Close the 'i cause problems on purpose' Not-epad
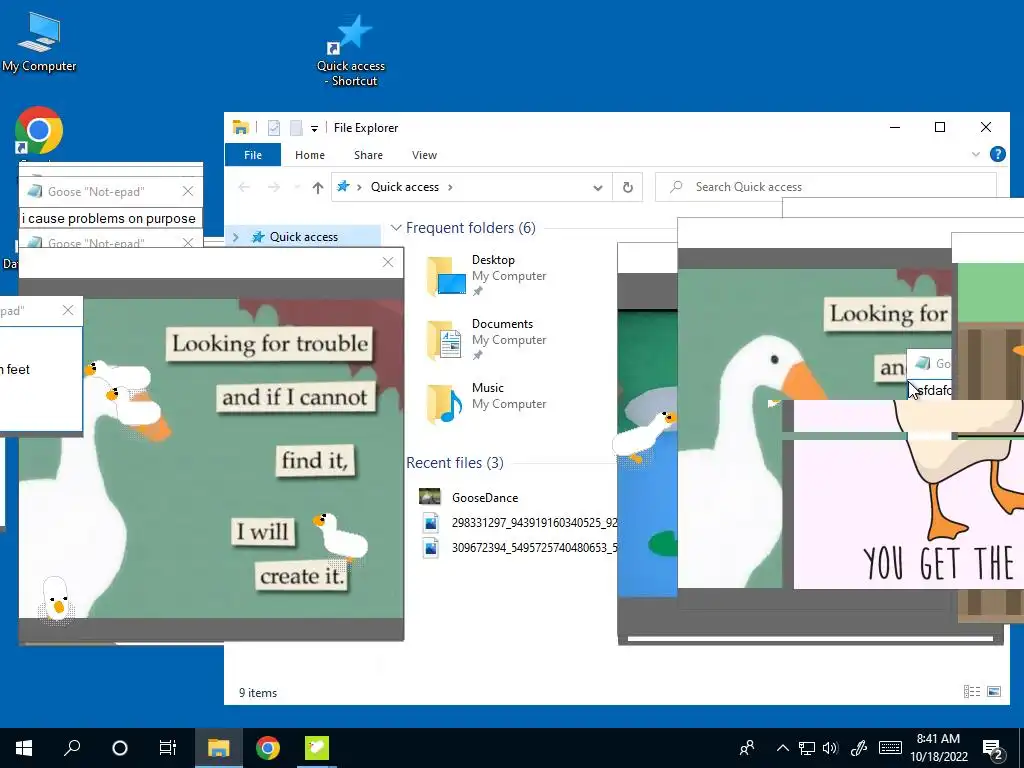 point(188,191)
